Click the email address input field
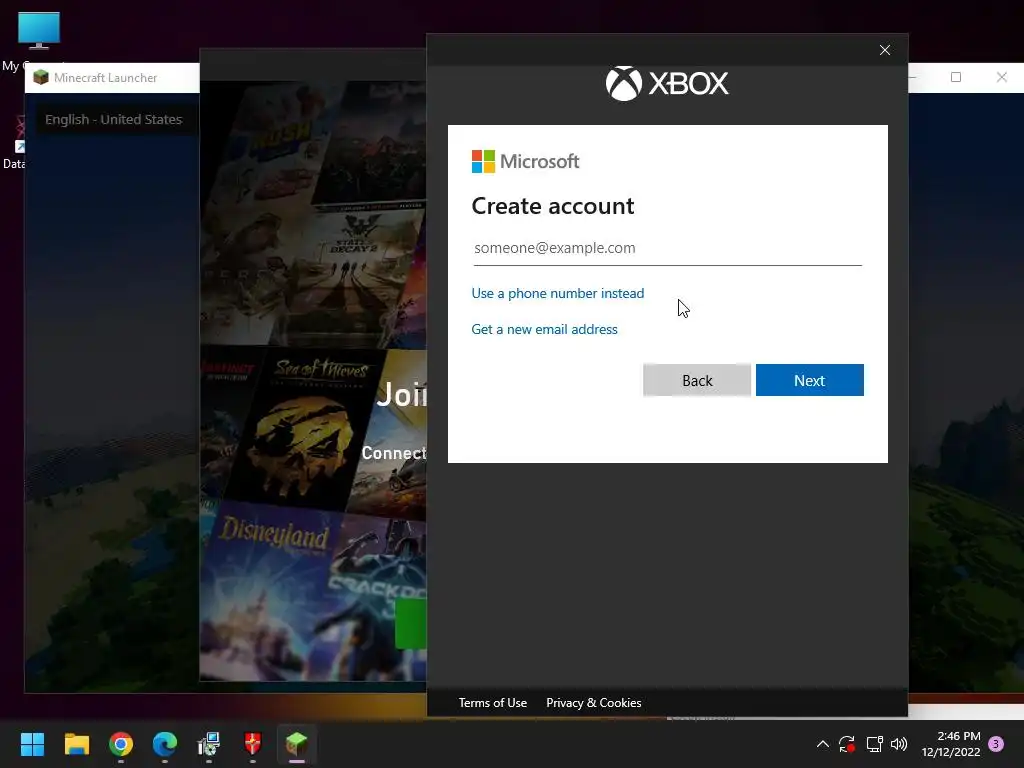 pyautogui.click(x=667, y=248)
